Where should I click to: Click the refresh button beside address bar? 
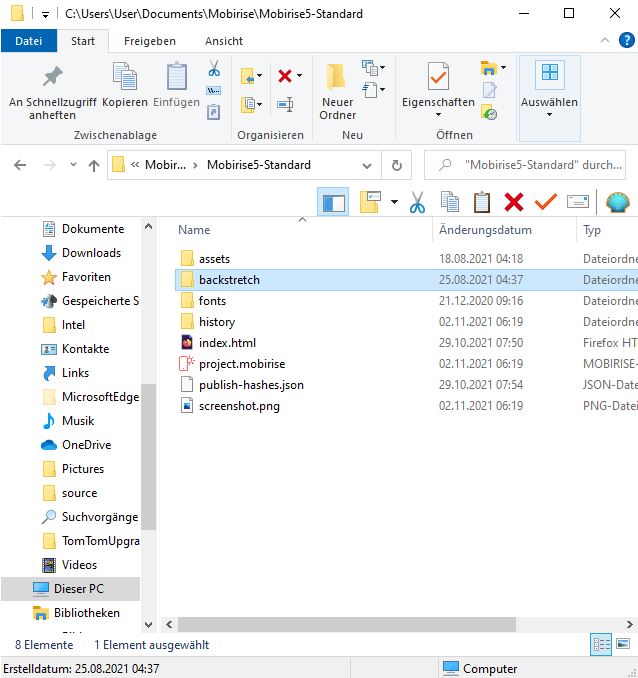click(397, 166)
